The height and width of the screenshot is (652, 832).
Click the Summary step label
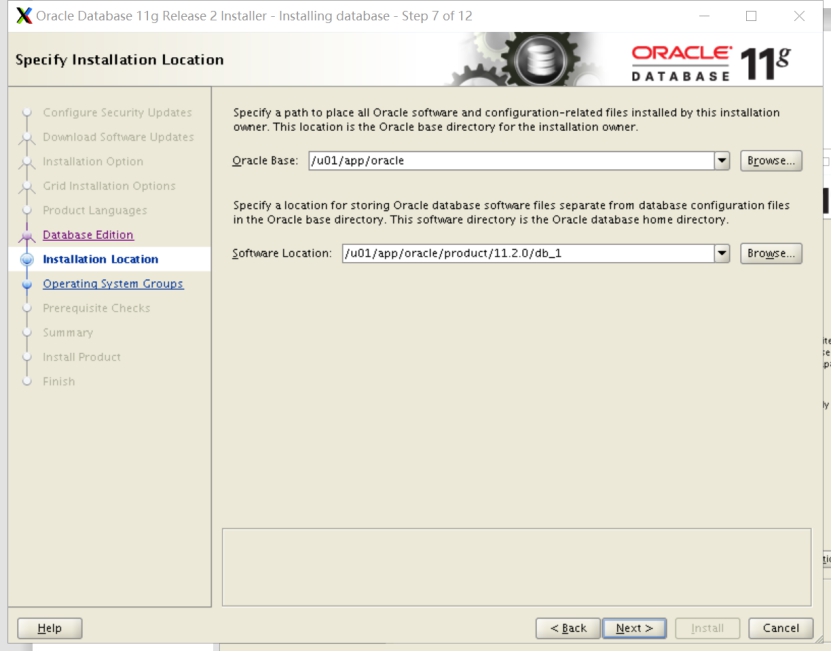pos(68,332)
